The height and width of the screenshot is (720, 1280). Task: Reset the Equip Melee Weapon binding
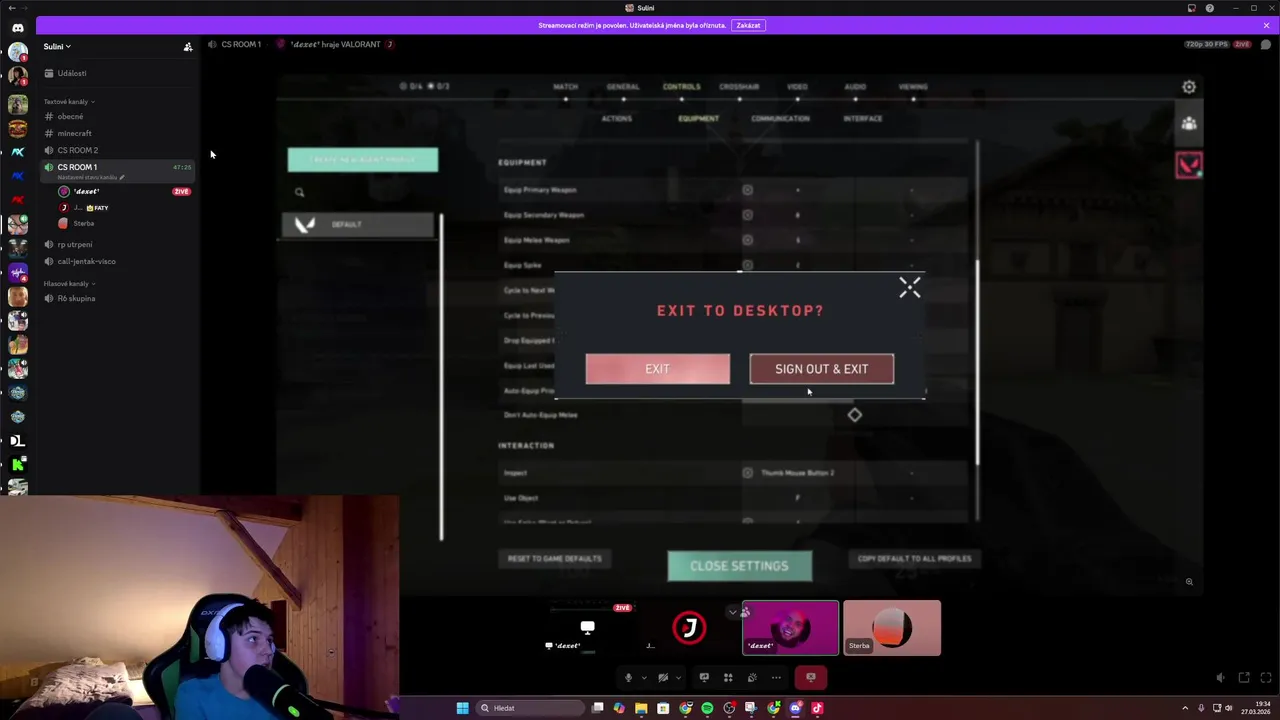[x=747, y=240]
